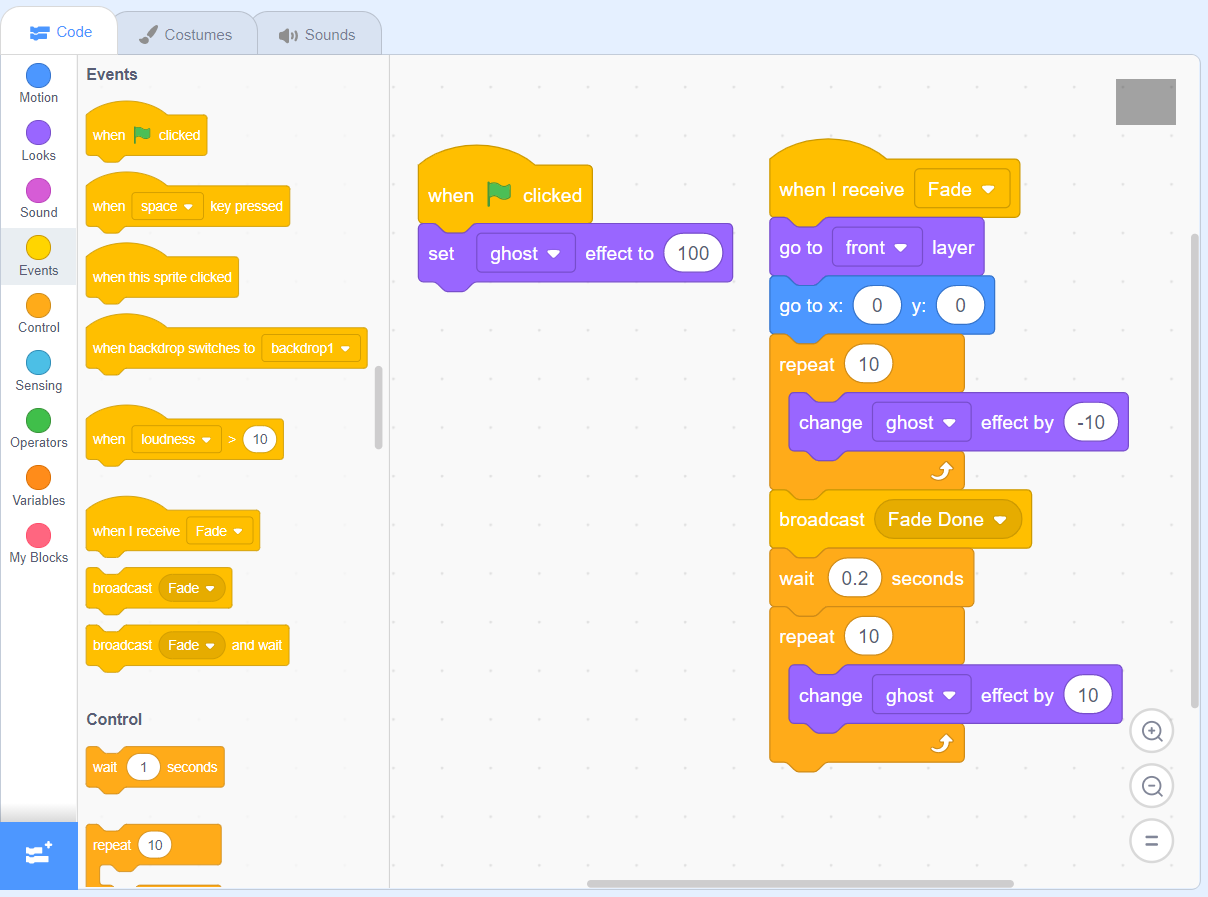Click the horizontal scrollbar below the workspace
The width and height of the screenshot is (1208, 897).
tap(800, 882)
